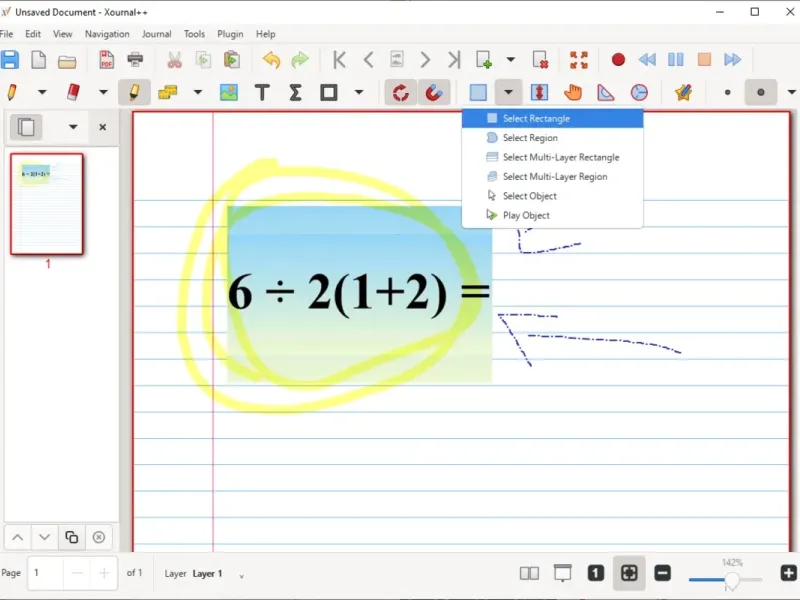Viewport: 800px width, 600px height.
Task: Zoom out with the minus button
Action: [x=662, y=573]
